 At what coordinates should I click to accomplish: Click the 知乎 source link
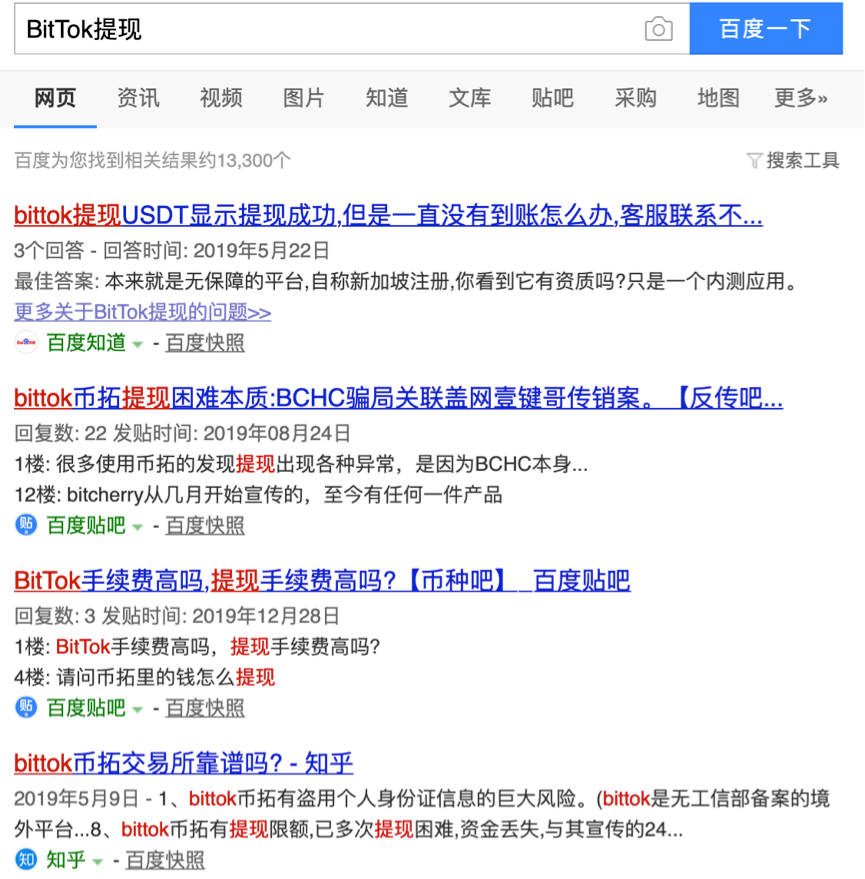click(66, 860)
